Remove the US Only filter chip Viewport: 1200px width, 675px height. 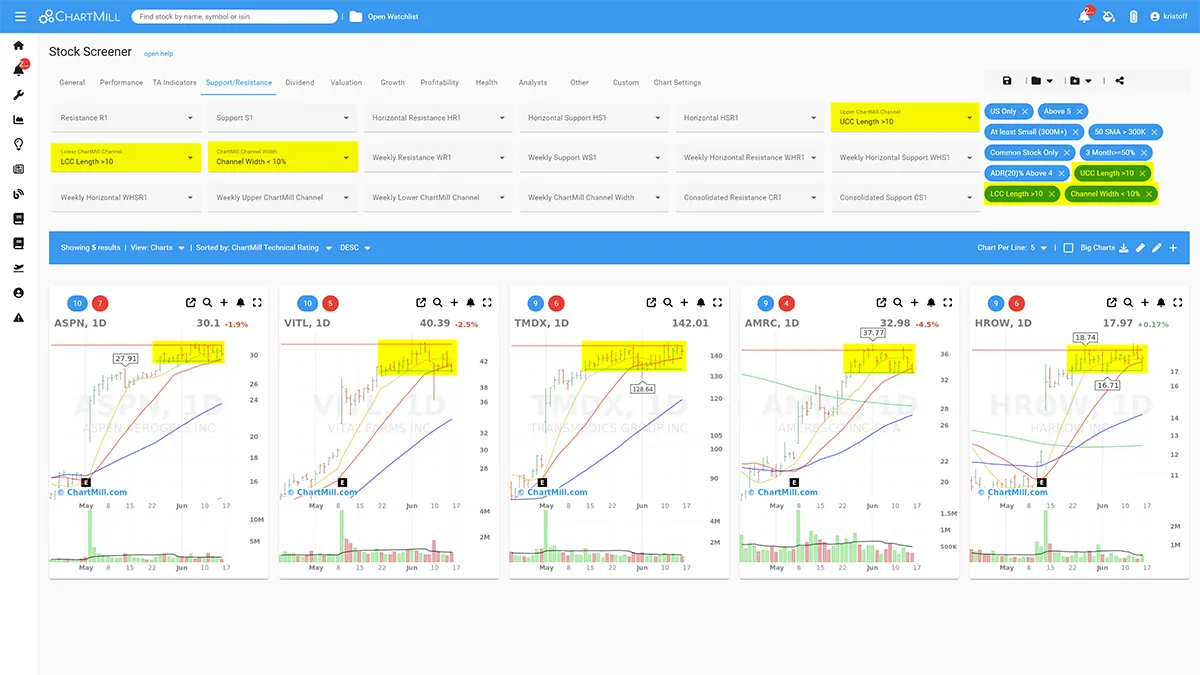(x=1026, y=111)
